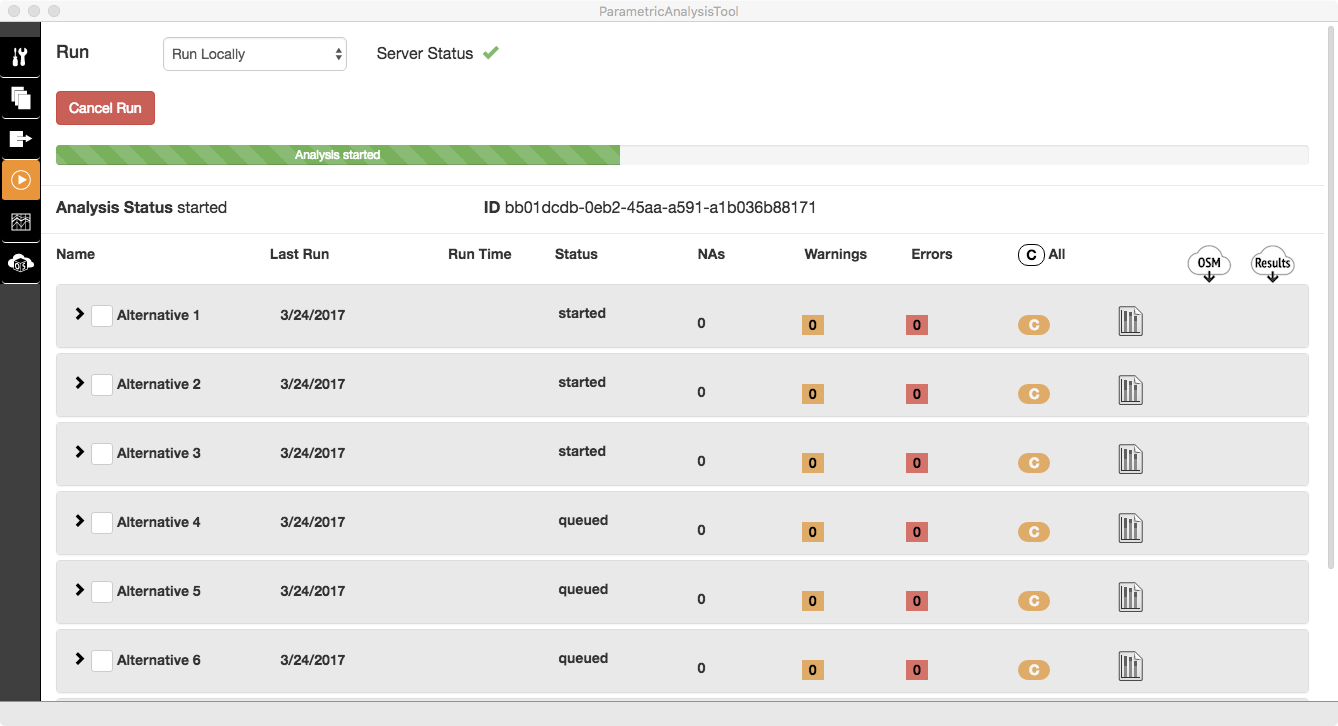Click the C All button in header

coord(1041,255)
